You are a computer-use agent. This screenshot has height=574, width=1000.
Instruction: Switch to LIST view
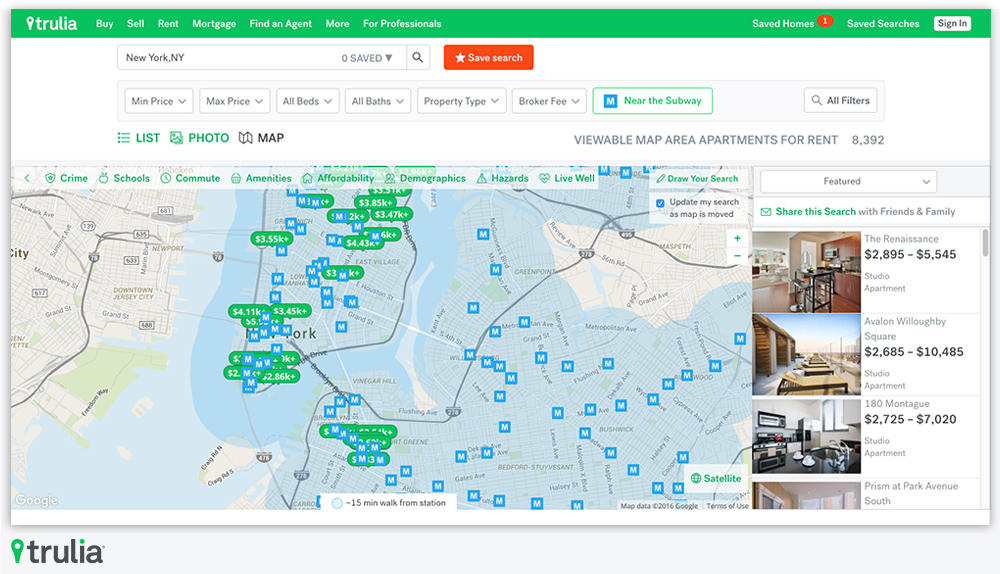(x=139, y=138)
